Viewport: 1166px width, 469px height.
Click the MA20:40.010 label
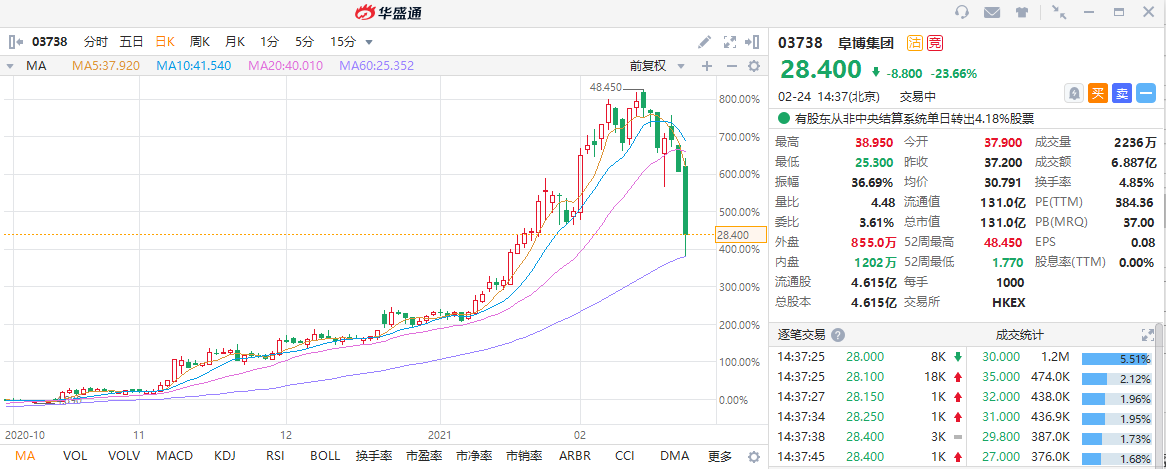pyautogui.click(x=286, y=65)
